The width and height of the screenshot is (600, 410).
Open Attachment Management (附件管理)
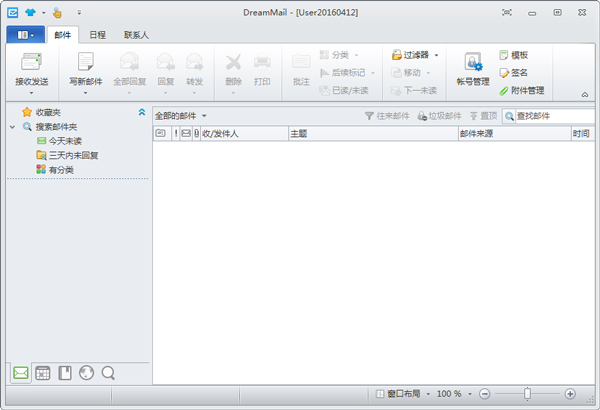[522, 91]
